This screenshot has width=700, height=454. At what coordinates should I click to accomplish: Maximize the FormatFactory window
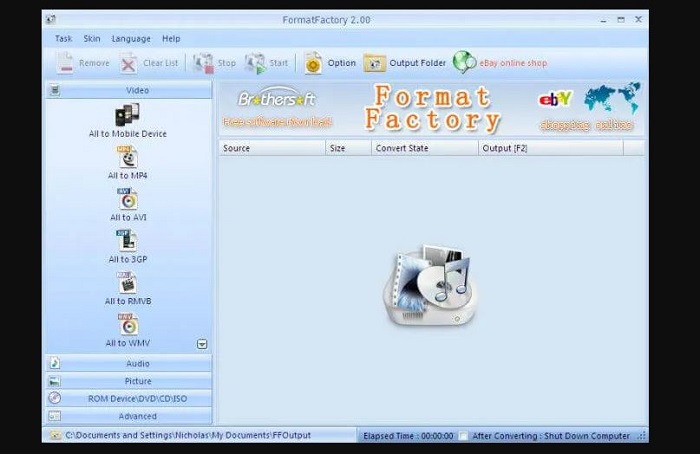click(x=621, y=20)
